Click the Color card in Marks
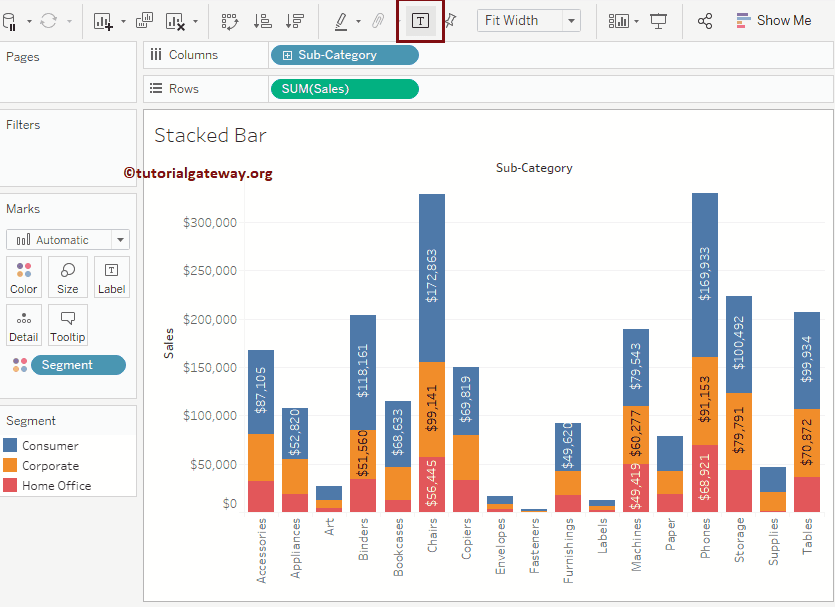Viewport: 835px width, 607px height. coord(24,277)
